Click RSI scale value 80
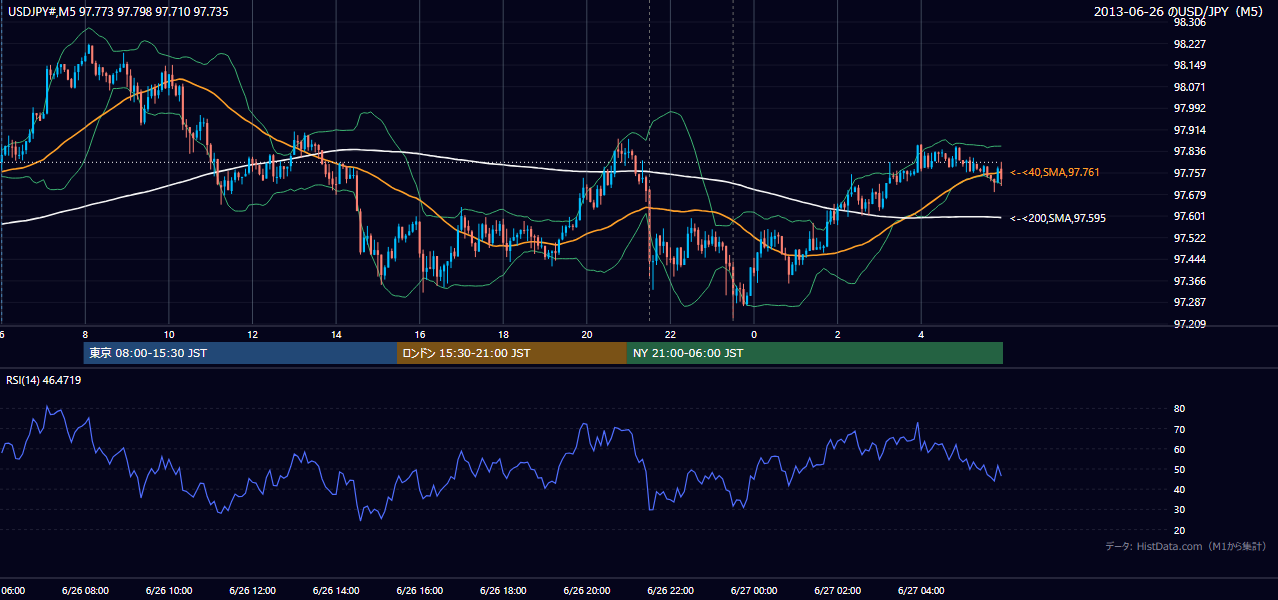The width and height of the screenshot is (1278, 600). coord(1180,409)
